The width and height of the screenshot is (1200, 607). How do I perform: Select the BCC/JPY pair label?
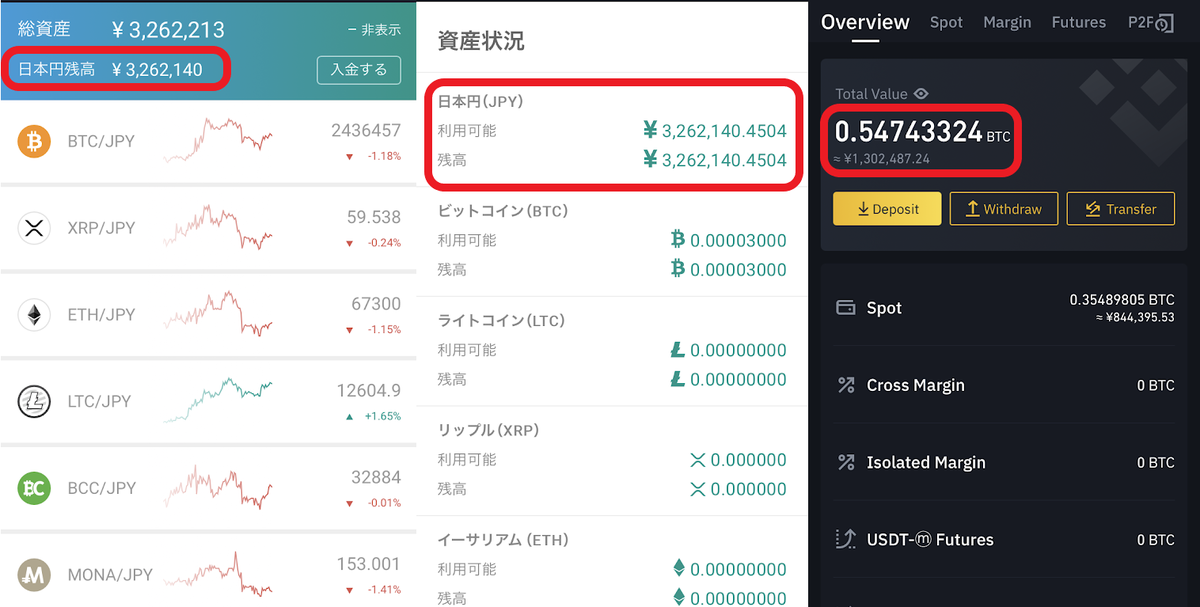click(x=101, y=488)
